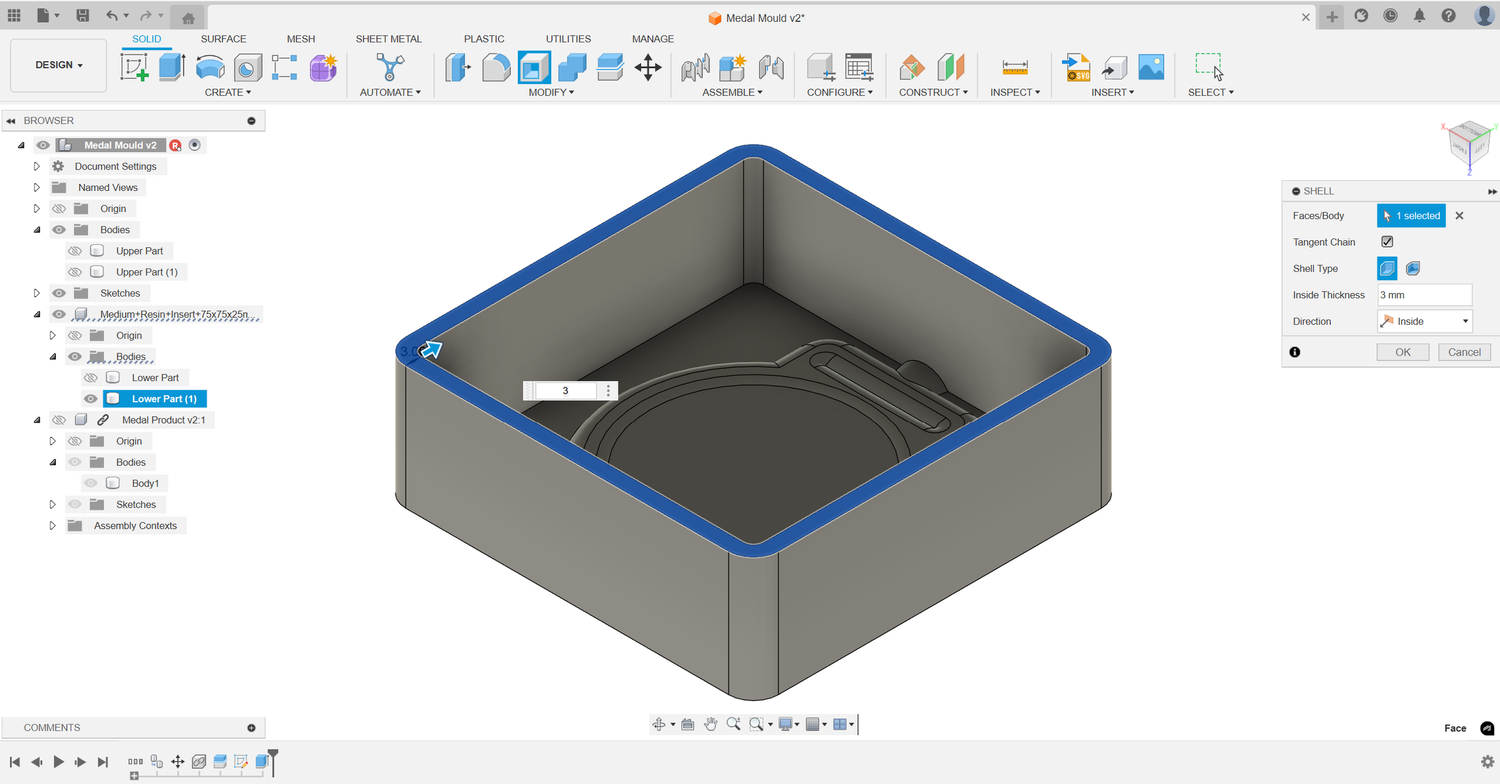This screenshot has height=784, width=1500.
Task: Click the Insert SVG icon
Action: (1076, 67)
